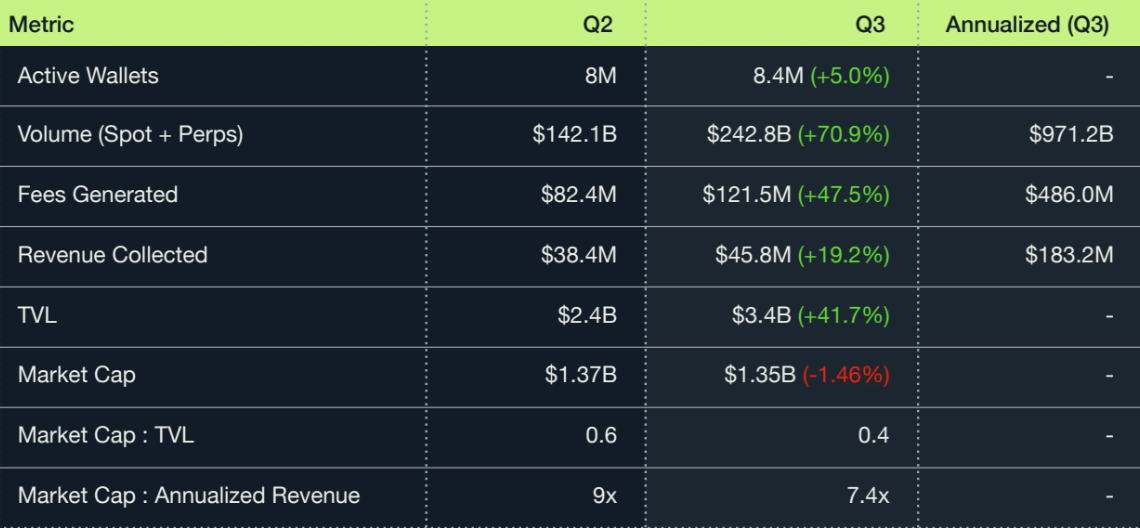The image size is (1140, 528).
Task: Click the 7.4x Q3 revenue multiple
Action: [867, 495]
